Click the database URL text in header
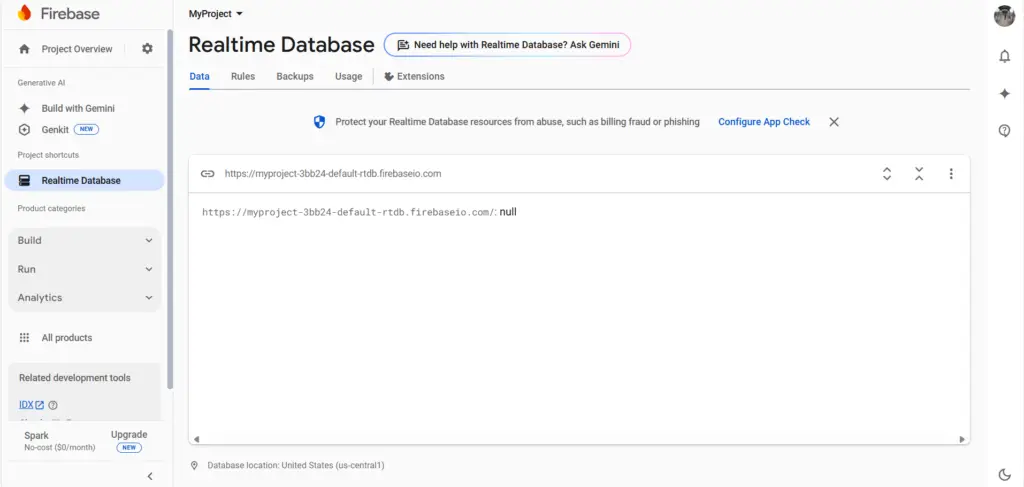1024x487 pixels. click(x=333, y=174)
